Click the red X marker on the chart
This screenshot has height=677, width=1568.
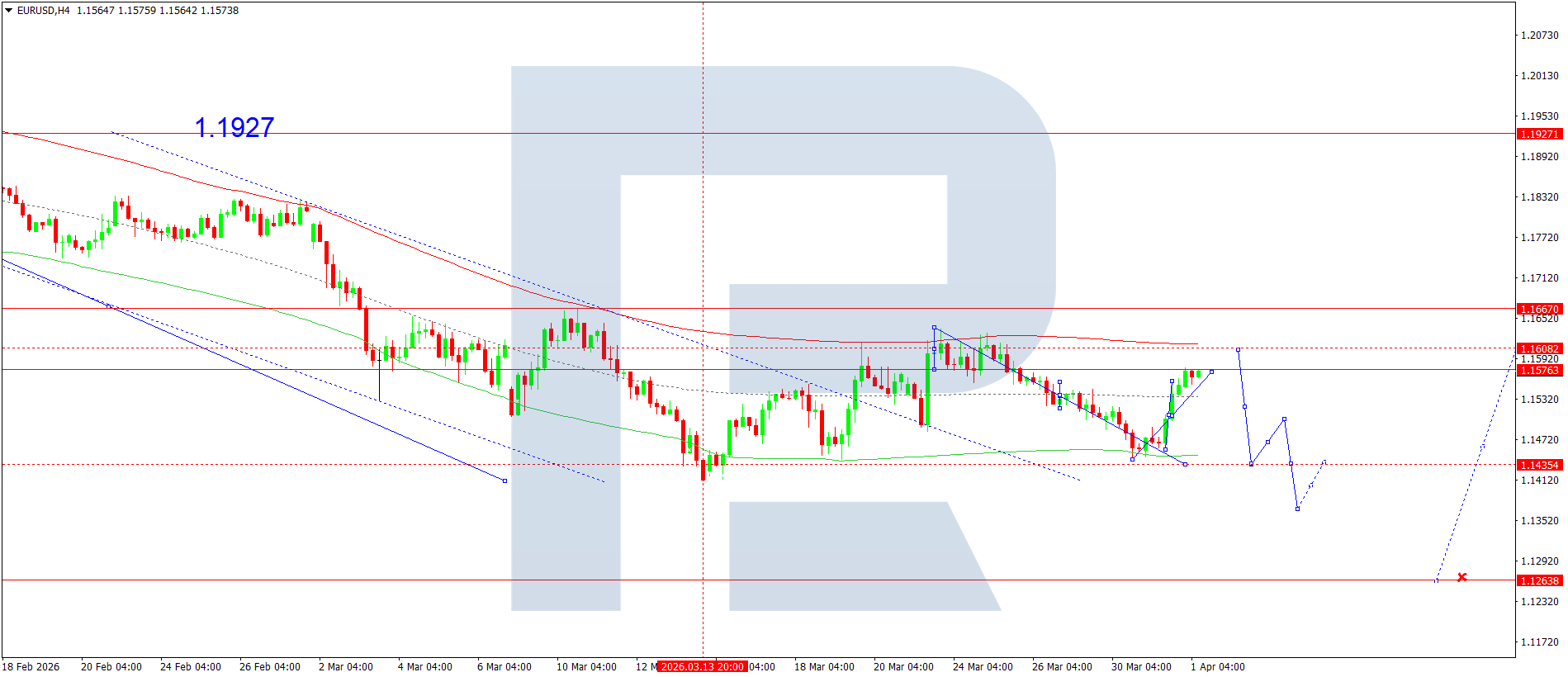1461,577
